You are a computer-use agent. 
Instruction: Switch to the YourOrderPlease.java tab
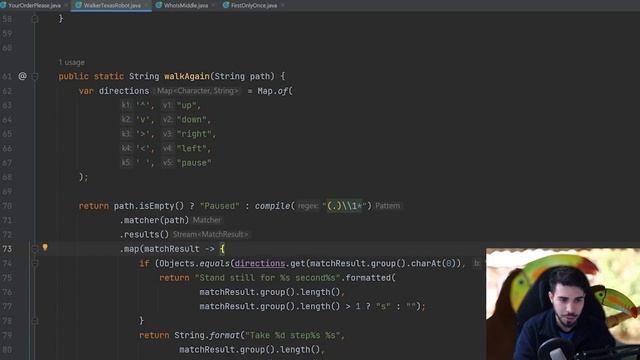(x=34, y=5)
